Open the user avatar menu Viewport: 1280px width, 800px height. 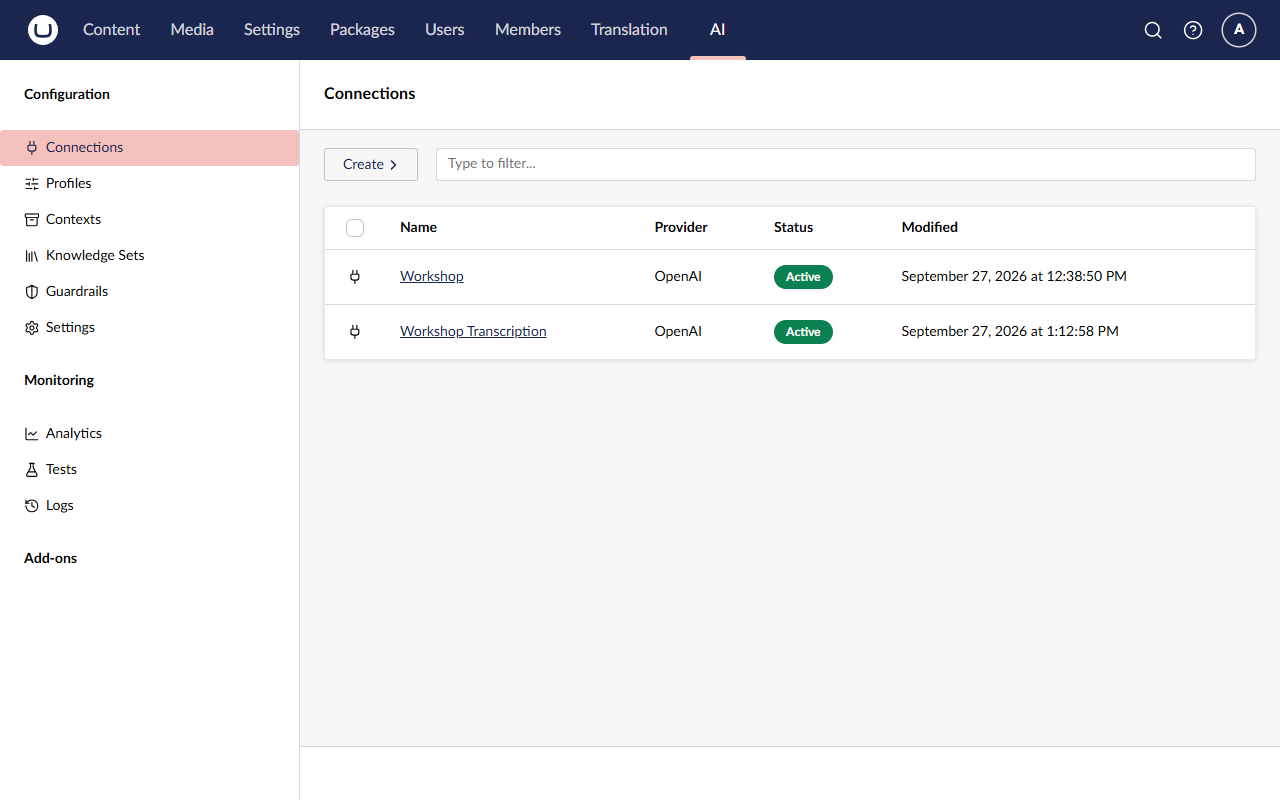(1239, 30)
